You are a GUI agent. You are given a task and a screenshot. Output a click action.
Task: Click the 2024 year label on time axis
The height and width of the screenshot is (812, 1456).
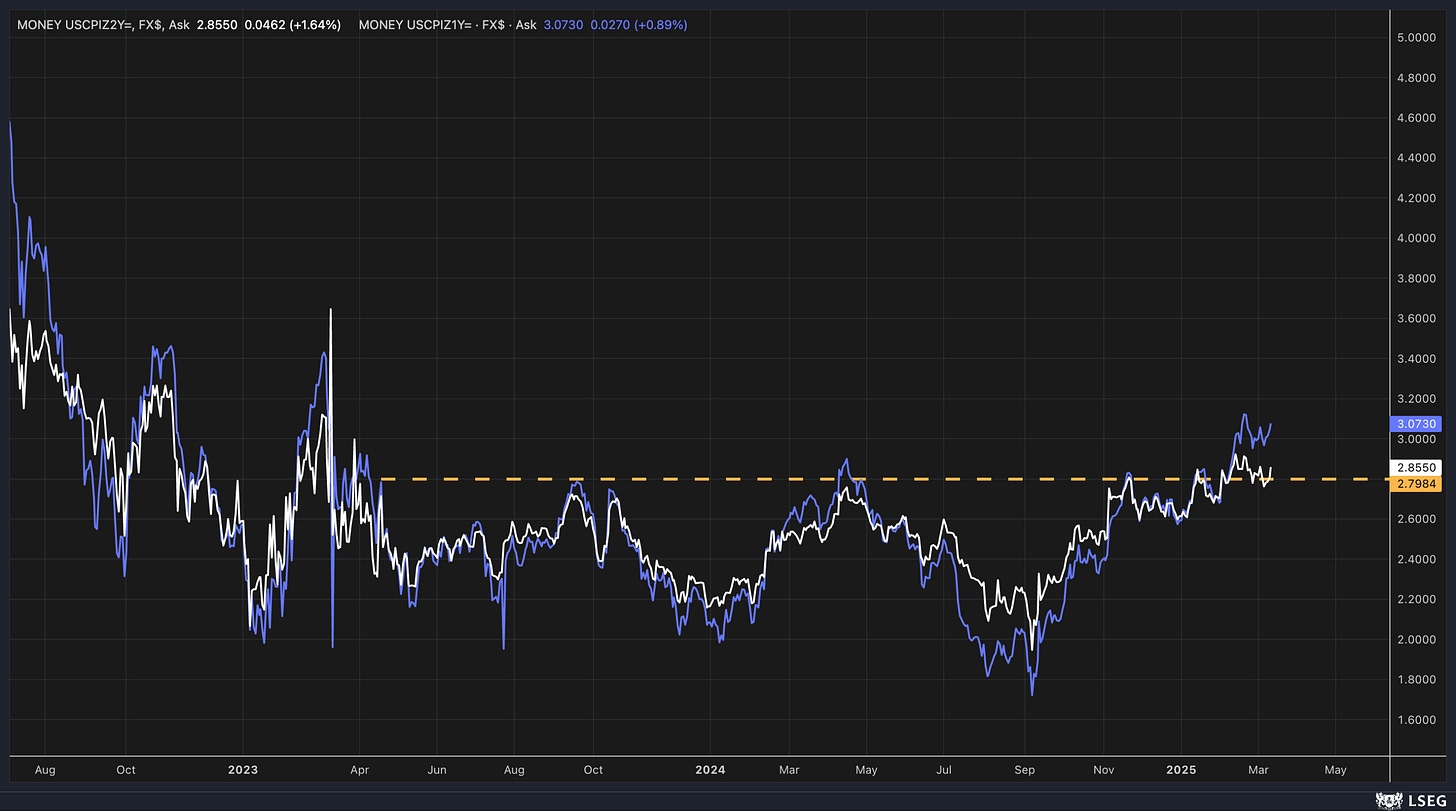711,770
